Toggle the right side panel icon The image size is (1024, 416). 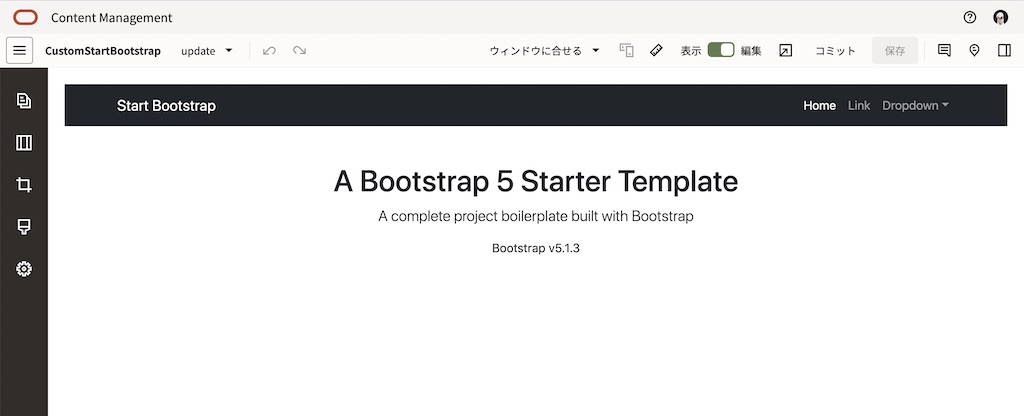pyautogui.click(x=1004, y=50)
